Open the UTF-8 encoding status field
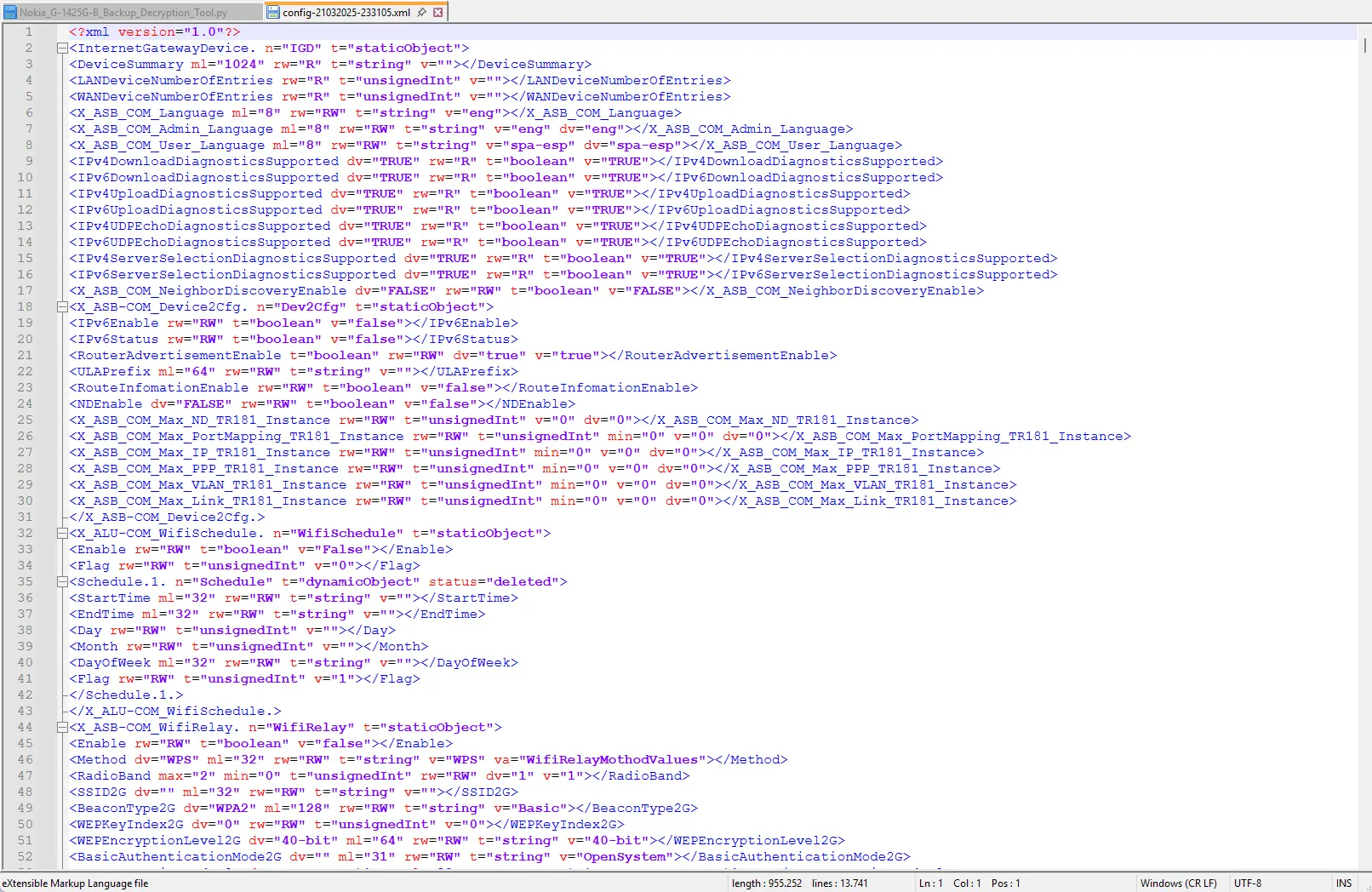Viewport: 1372px width, 892px height. [1248, 883]
